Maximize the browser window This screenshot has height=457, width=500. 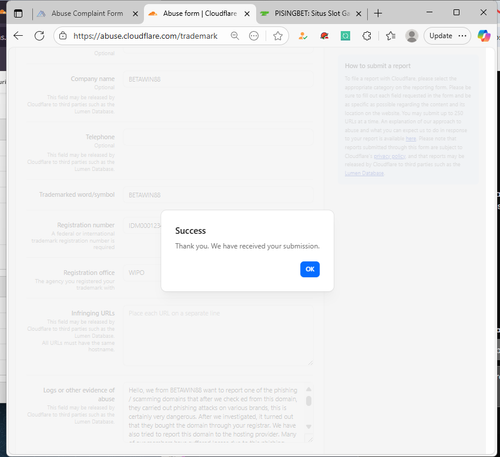coord(456,12)
